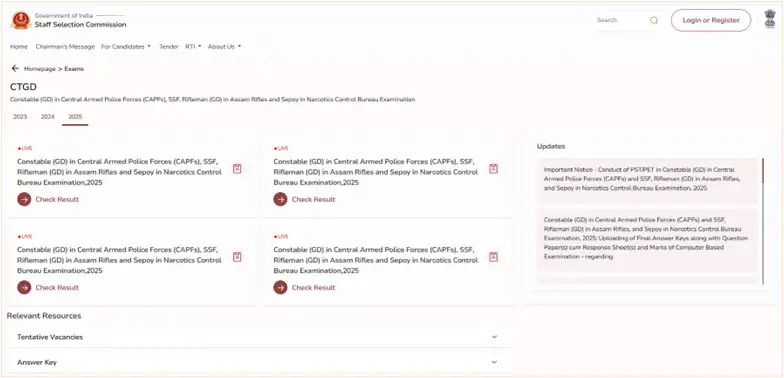Click the top-left card's Constable (GD) exam title
This screenshot has height=378, width=784.
click(119, 172)
